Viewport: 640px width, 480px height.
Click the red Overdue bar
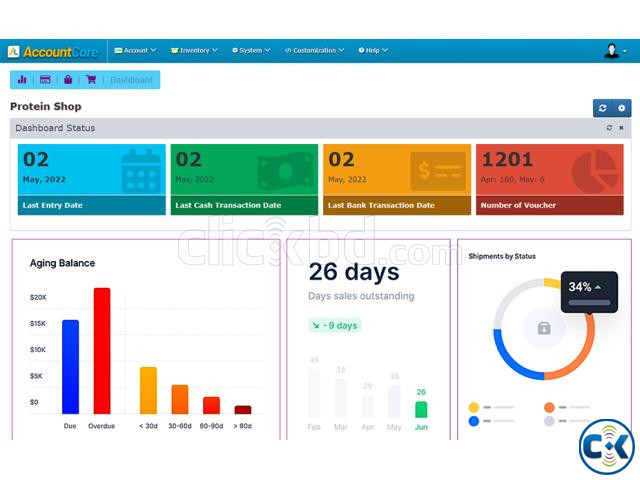[102, 351]
